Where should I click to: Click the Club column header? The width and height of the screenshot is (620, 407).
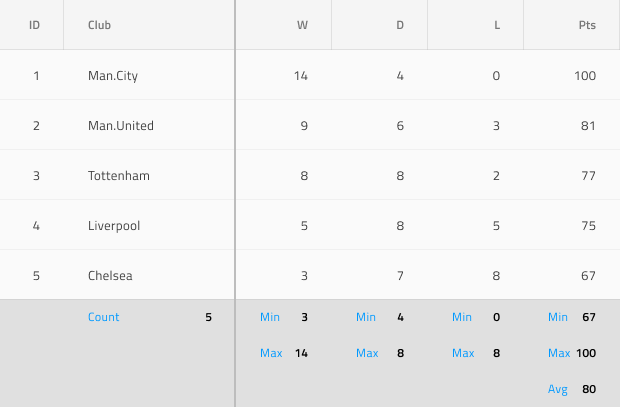(149, 25)
